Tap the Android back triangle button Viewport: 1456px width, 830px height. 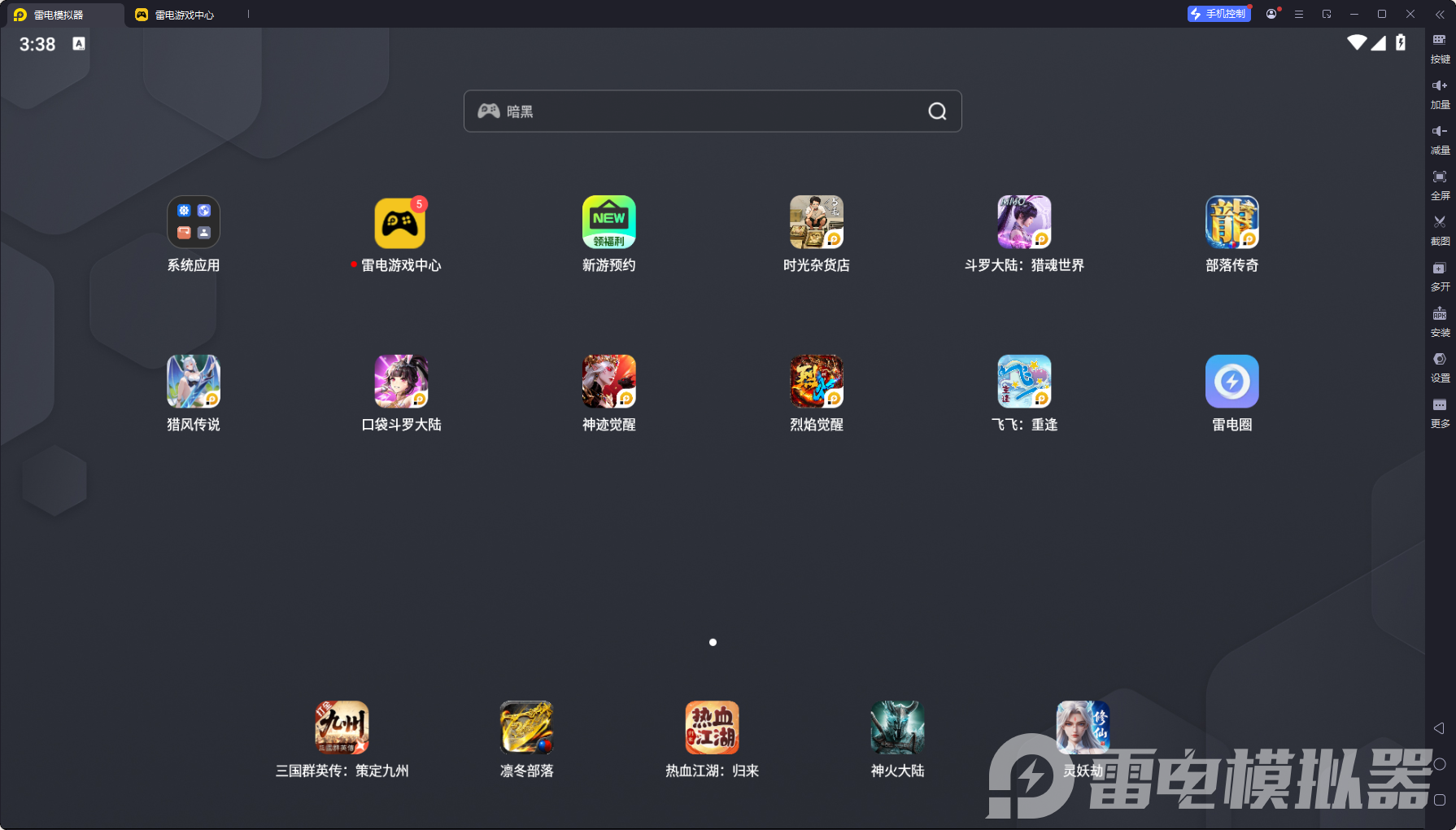coord(1439,728)
